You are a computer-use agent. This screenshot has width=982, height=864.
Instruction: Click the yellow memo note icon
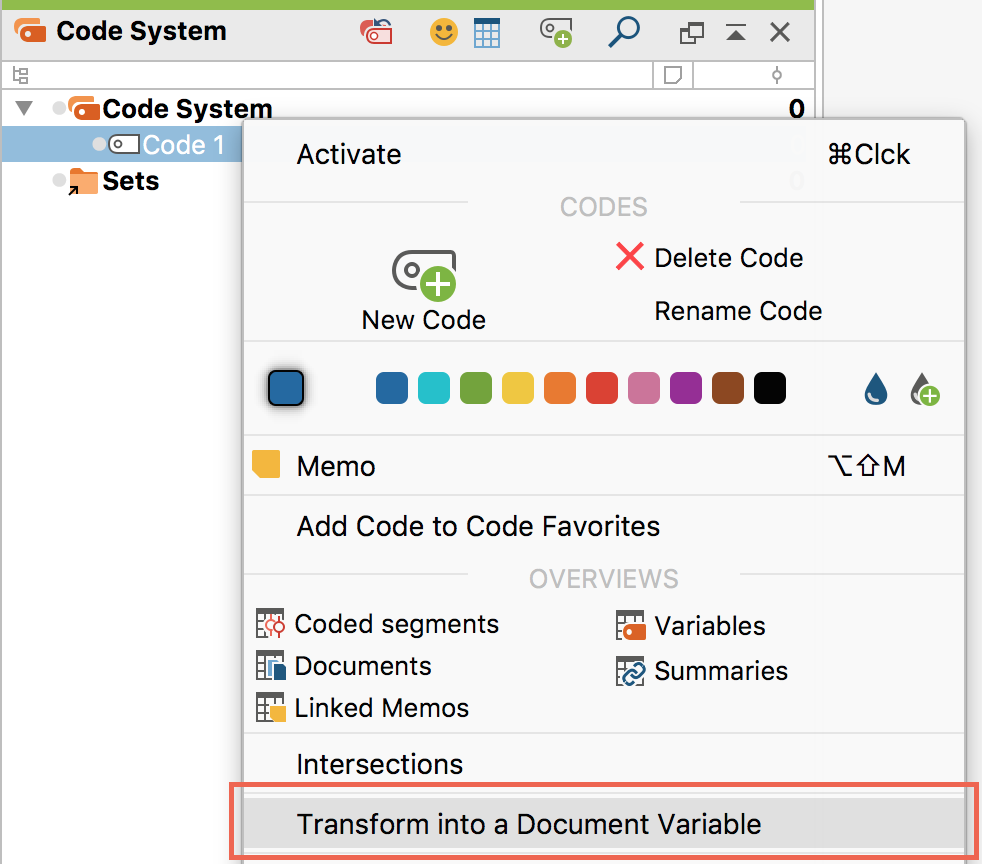(x=266, y=465)
